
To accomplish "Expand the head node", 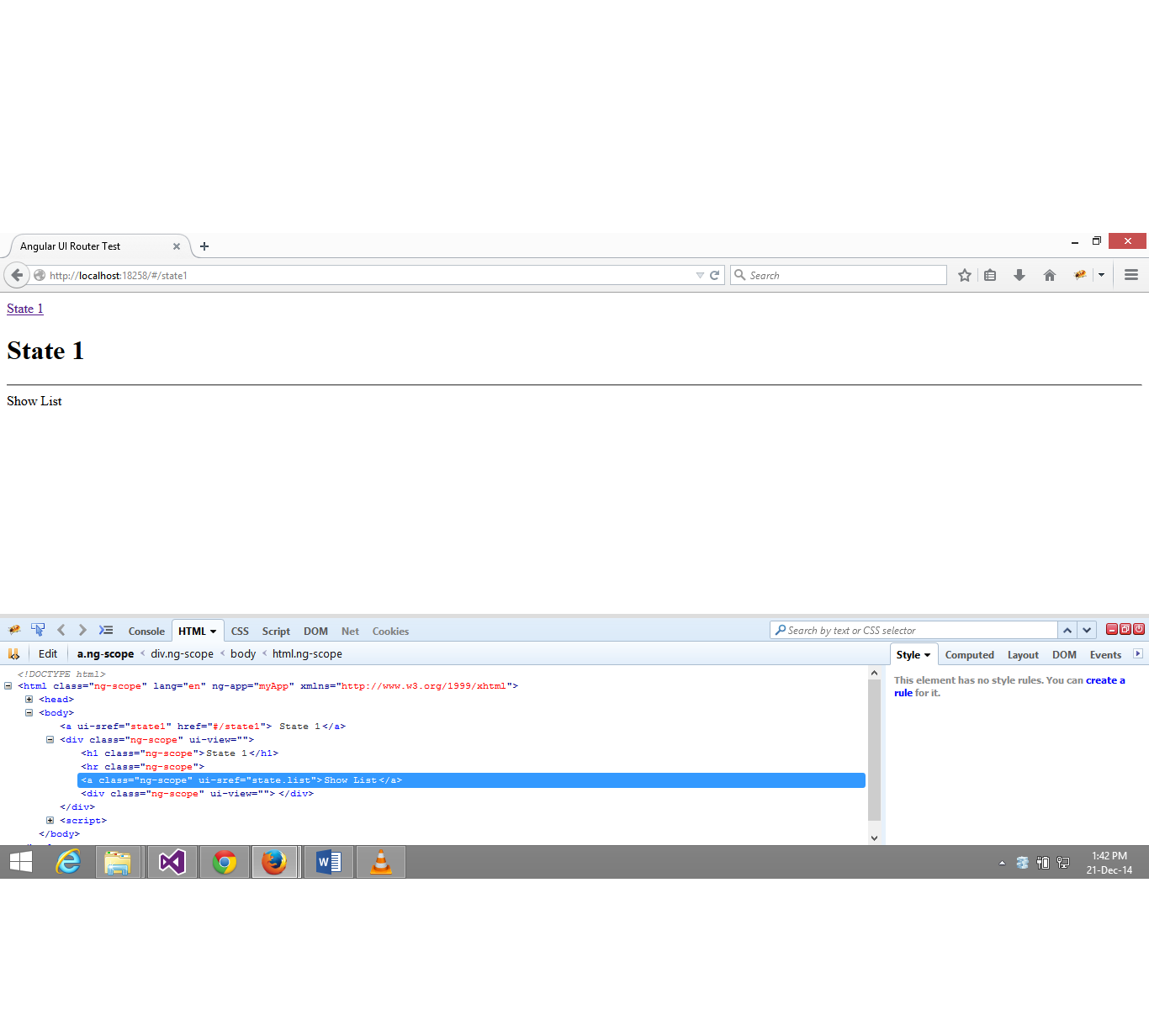I will [x=29, y=700].
